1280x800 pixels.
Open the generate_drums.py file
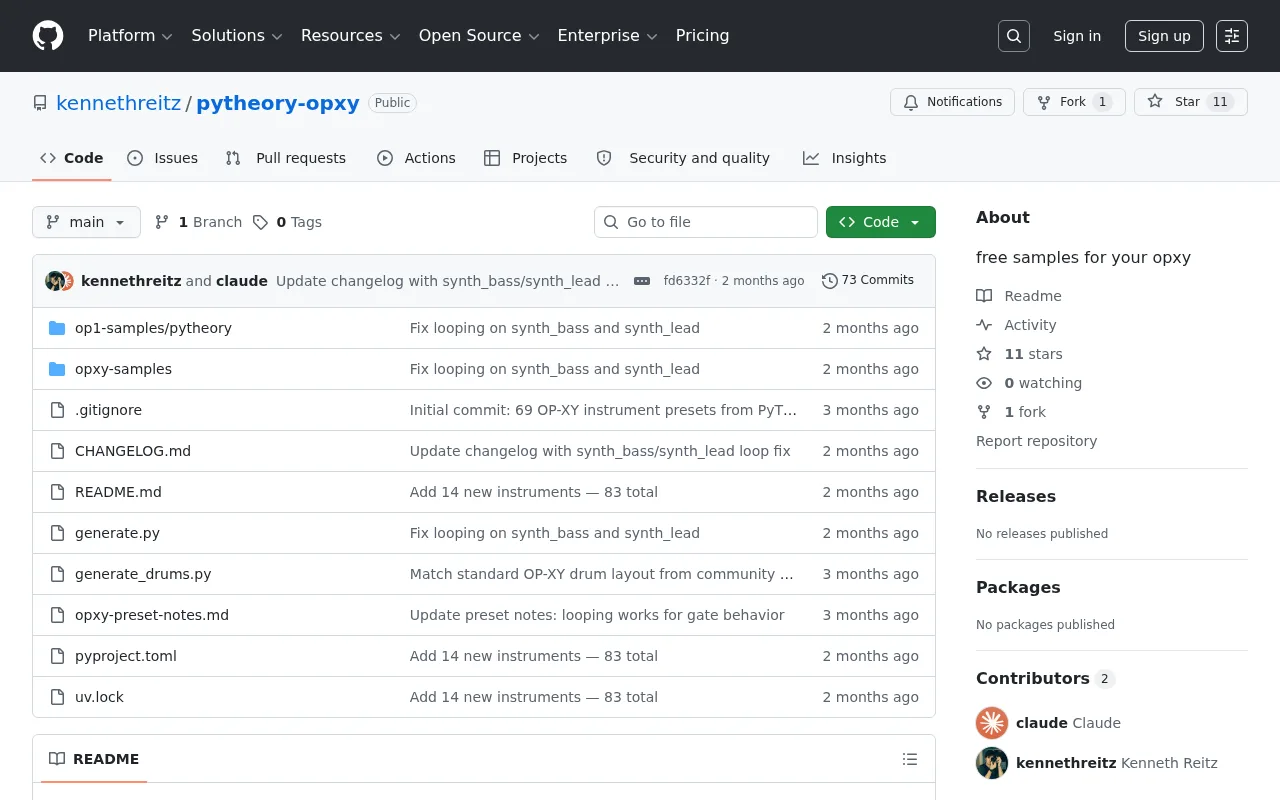tap(143, 574)
